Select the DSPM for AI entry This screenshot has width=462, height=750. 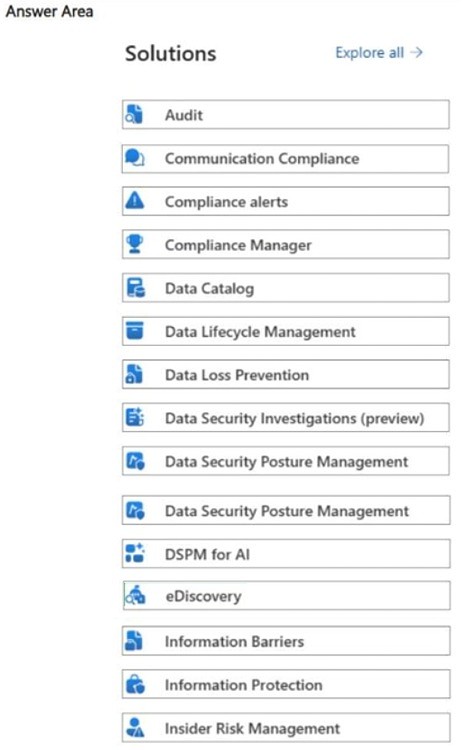point(286,553)
